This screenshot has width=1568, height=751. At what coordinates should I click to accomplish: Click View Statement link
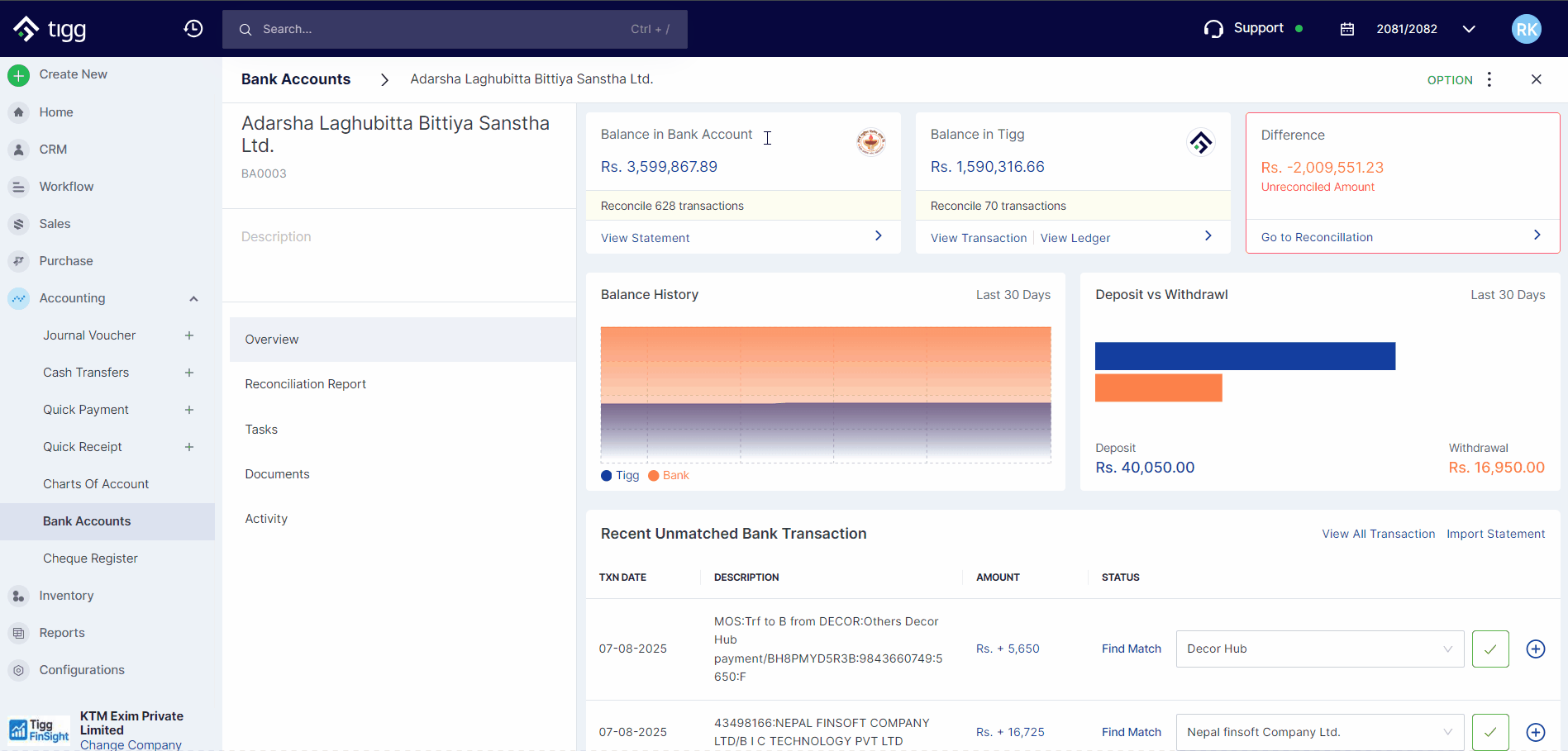(645, 238)
